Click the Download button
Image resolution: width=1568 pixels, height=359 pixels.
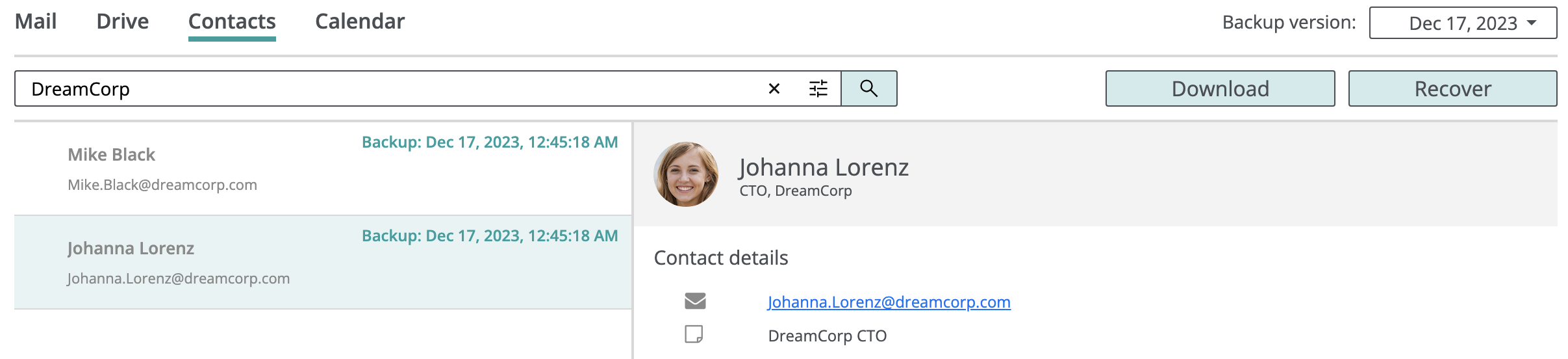pyautogui.click(x=1220, y=88)
